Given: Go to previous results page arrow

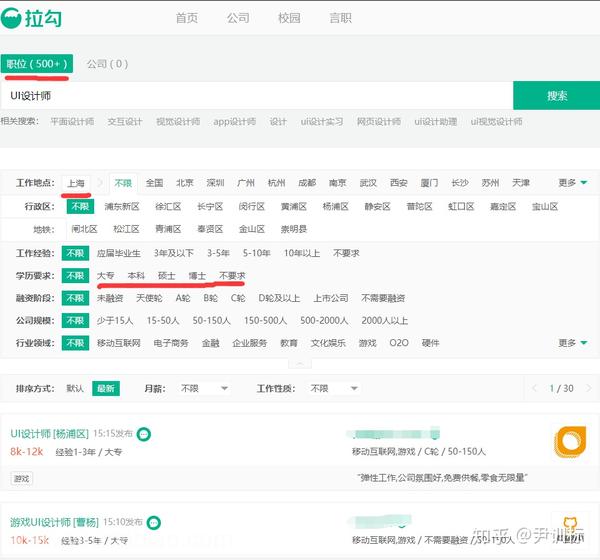Looking at the screenshot, I should 535,388.
